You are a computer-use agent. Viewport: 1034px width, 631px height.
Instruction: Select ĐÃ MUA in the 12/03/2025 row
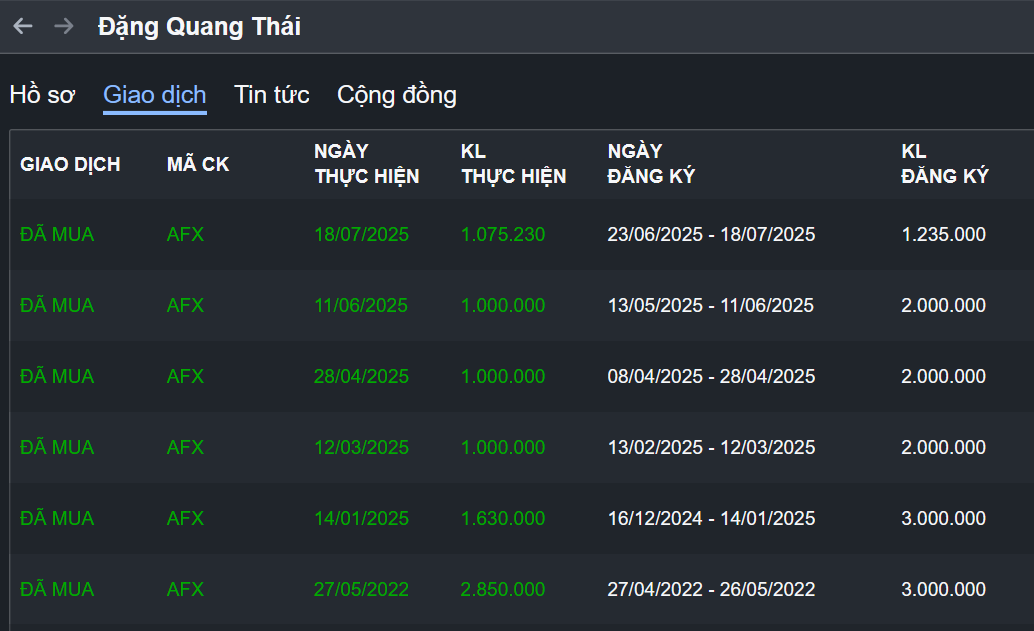(57, 447)
